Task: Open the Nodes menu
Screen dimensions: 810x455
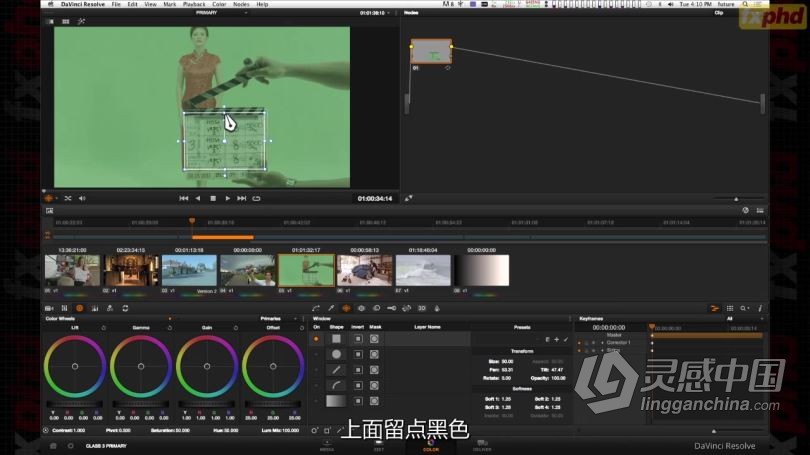Action: click(241, 4)
